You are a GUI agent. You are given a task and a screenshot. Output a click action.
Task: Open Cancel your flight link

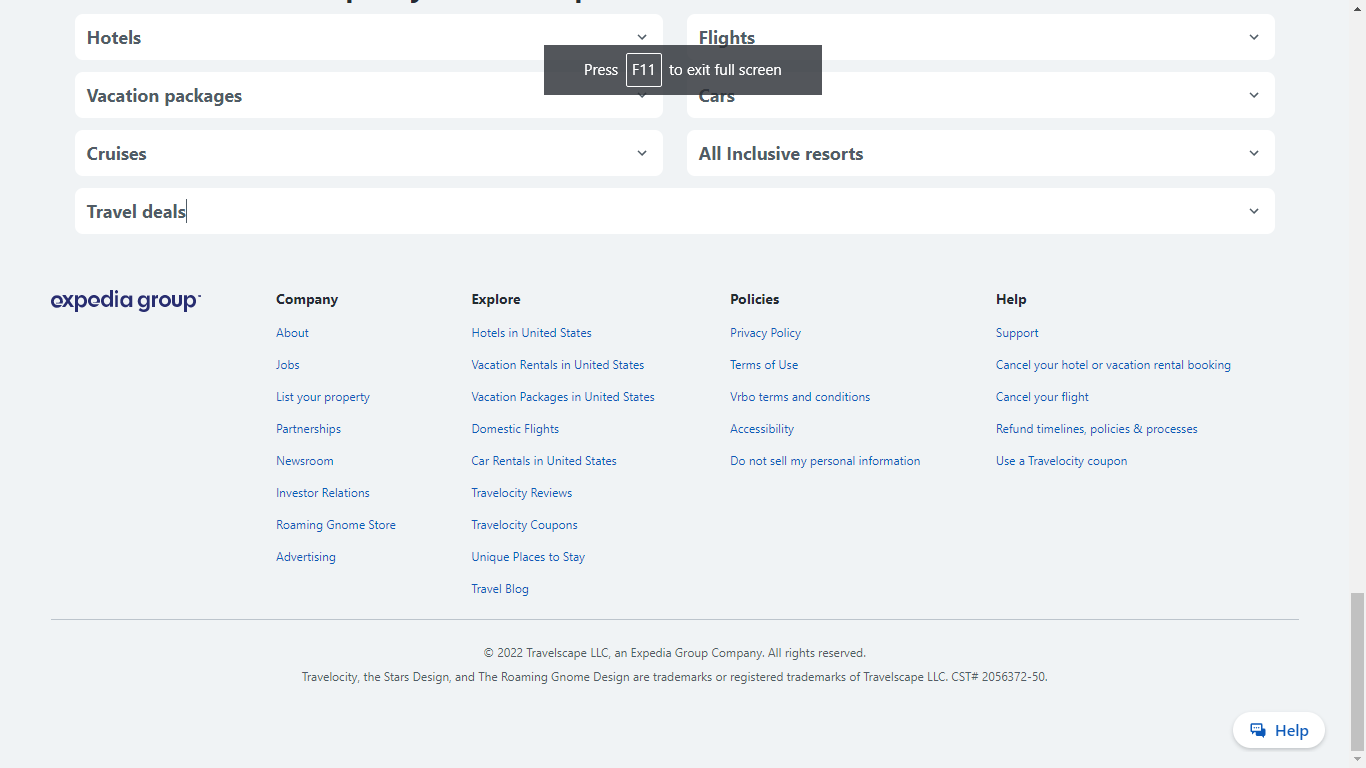tap(1042, 397)
